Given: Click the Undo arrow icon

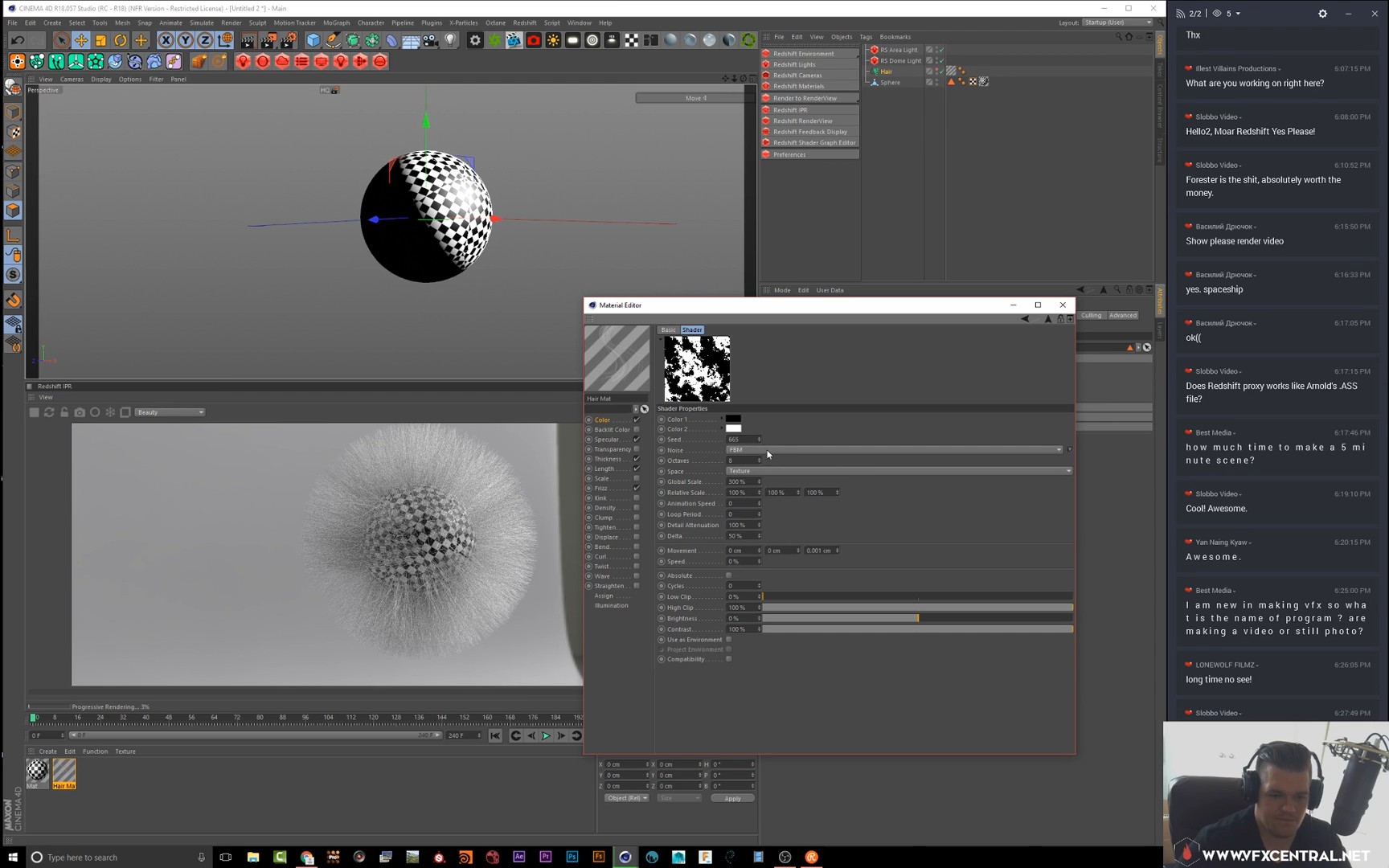Looking at the screenshot, I should point(17,40).
